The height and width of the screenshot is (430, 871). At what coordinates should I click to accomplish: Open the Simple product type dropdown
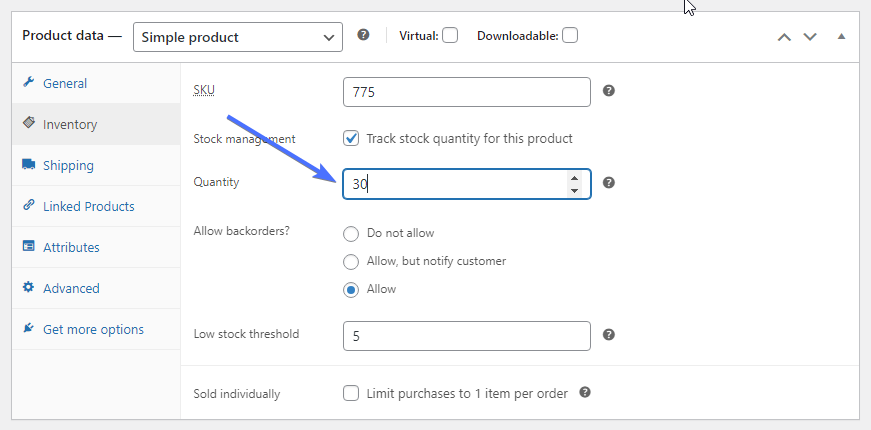click(238, 37)
